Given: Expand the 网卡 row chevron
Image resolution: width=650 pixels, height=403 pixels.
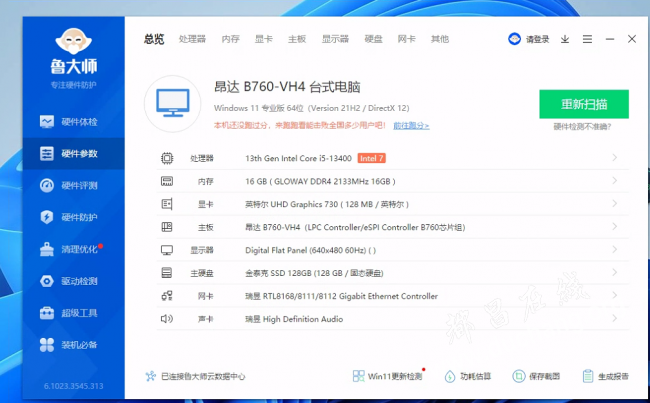Looking at the screenshot, I should coord(615,295).
